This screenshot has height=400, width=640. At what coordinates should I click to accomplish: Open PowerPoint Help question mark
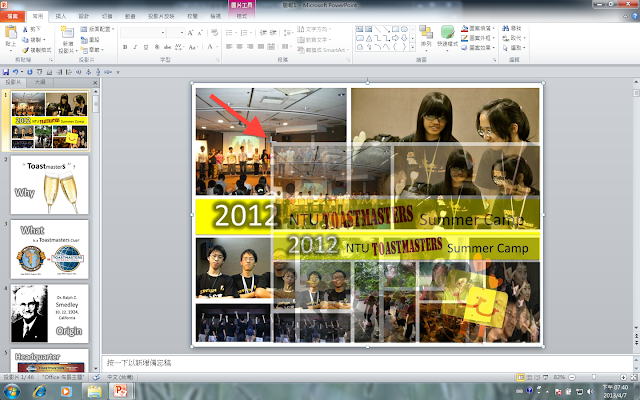click(635, 16)
